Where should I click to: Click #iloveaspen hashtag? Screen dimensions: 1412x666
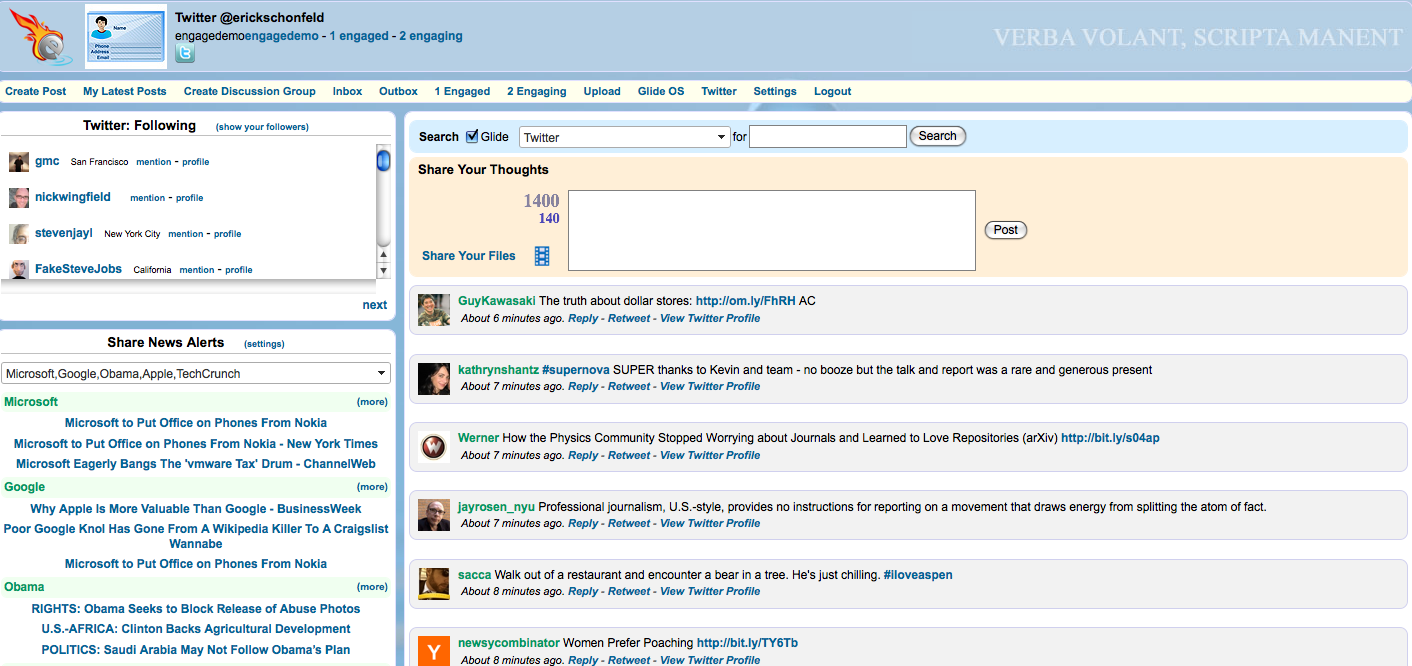click(918, 575)
